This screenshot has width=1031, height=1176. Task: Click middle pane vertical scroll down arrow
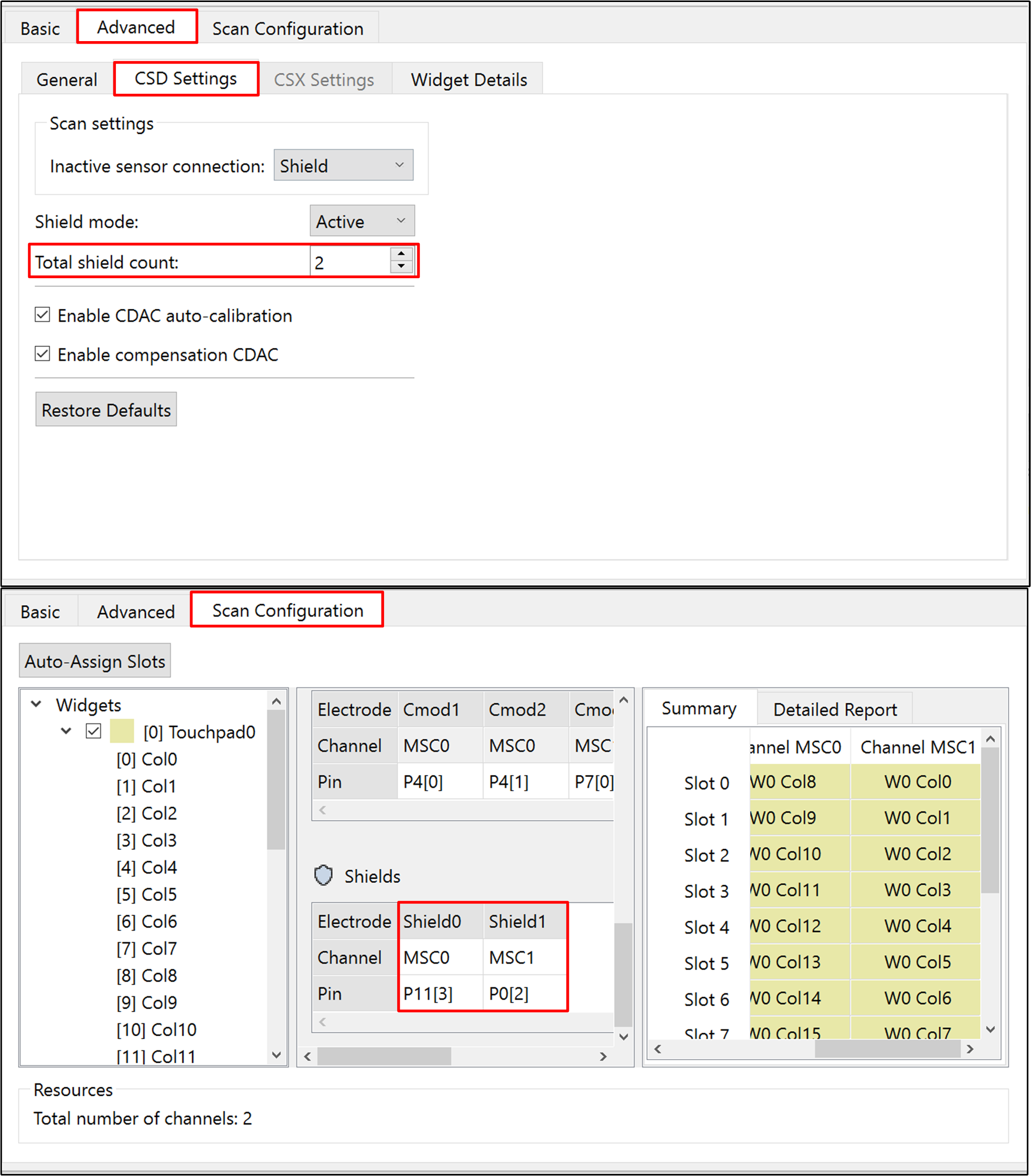click(624, 1036)
